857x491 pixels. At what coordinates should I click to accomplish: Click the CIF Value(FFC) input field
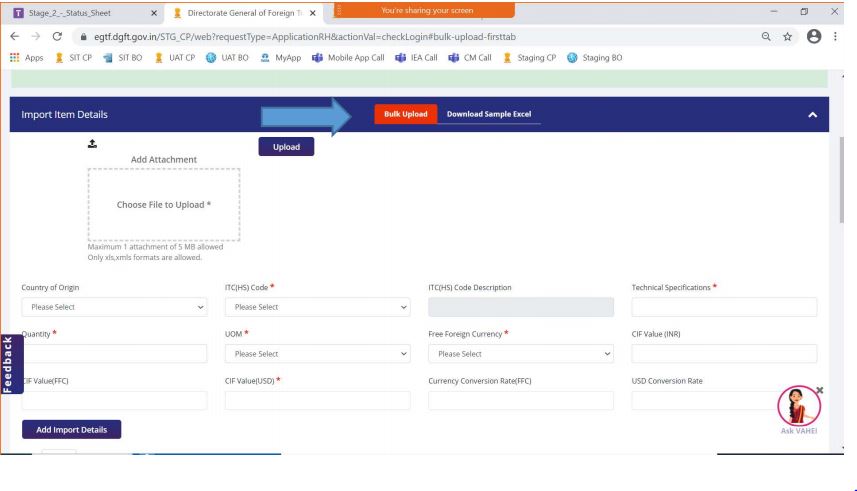(114, 401)
